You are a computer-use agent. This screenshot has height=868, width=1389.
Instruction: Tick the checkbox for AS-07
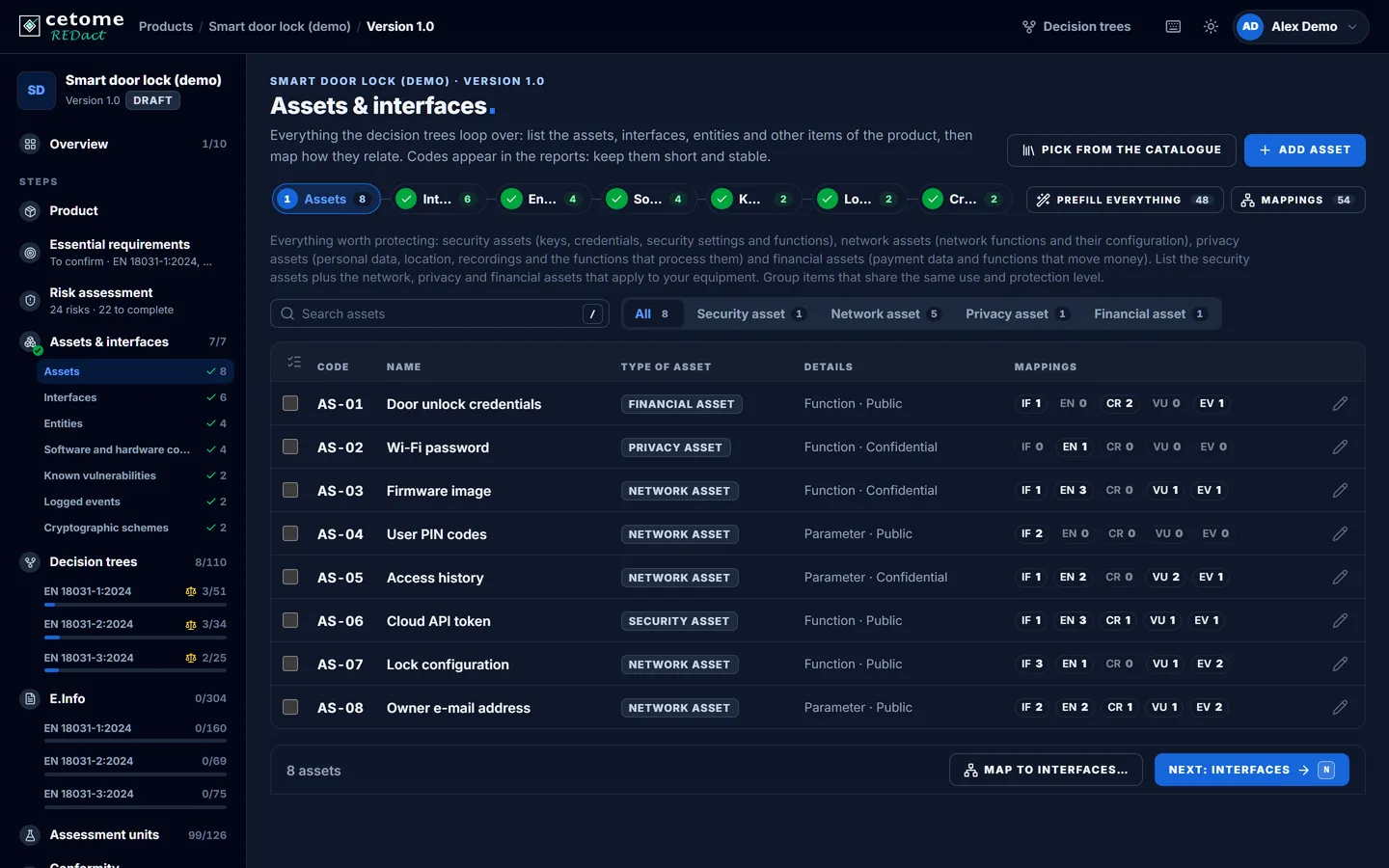click(x=290, y=664)
